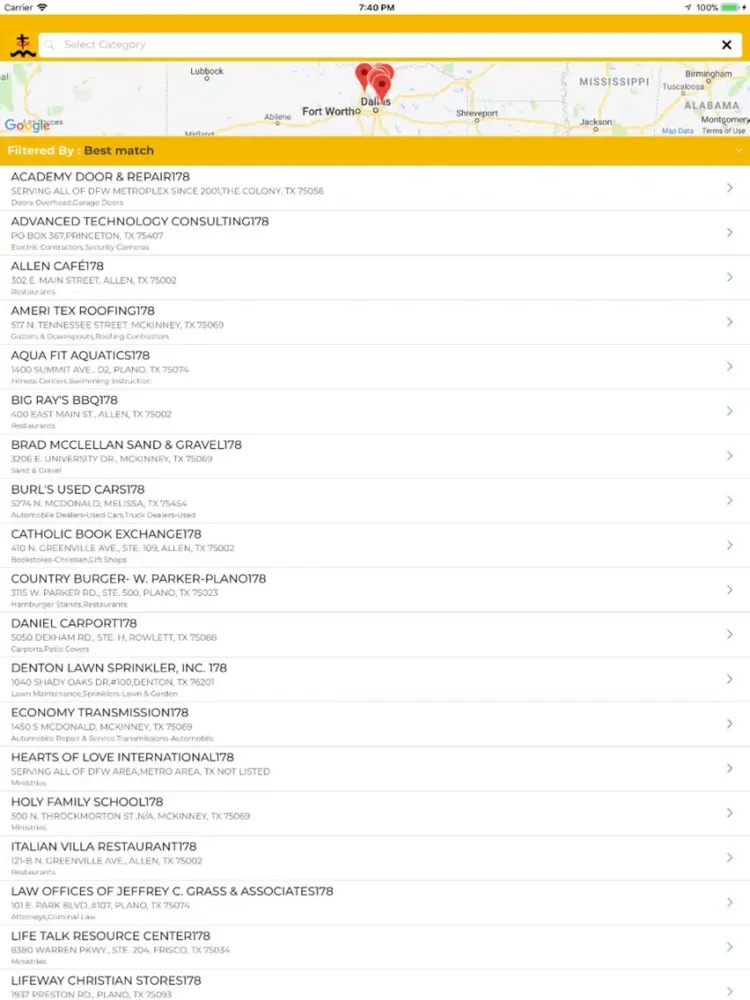Tap the Wi-Fi status bar icon

[x=42, y=7]
